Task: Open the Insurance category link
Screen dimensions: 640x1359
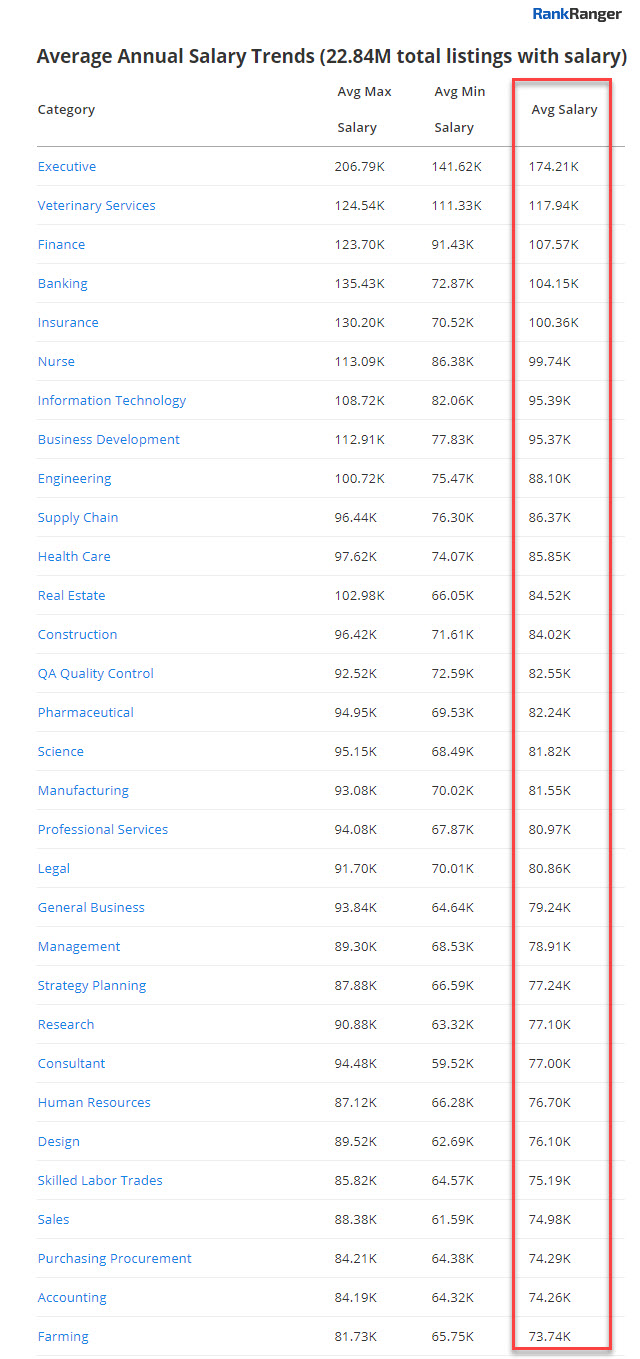Action: click(x=68, y=323)
